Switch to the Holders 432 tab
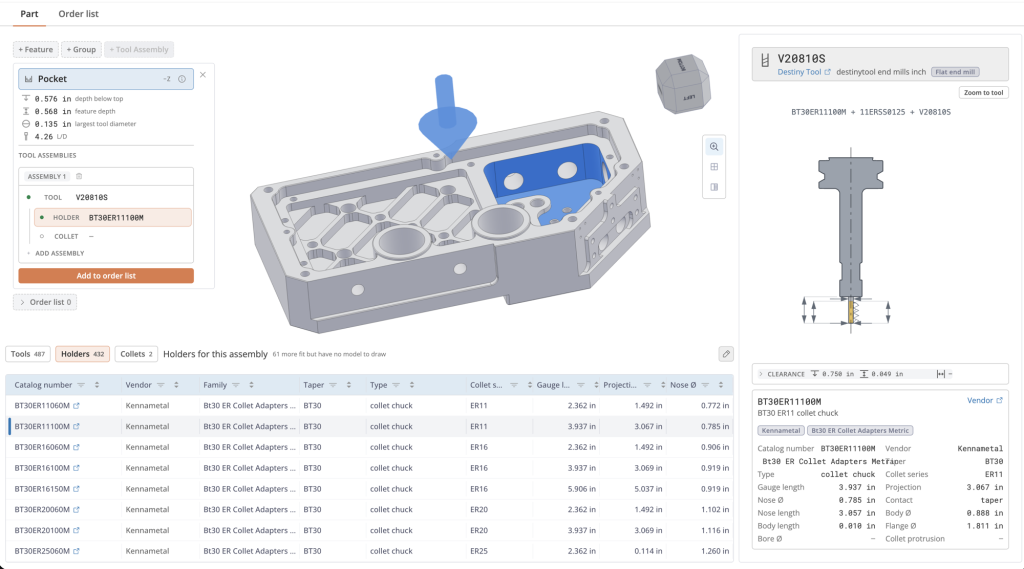The width and height of the screenshot is (1024, 569). [82, 354]
